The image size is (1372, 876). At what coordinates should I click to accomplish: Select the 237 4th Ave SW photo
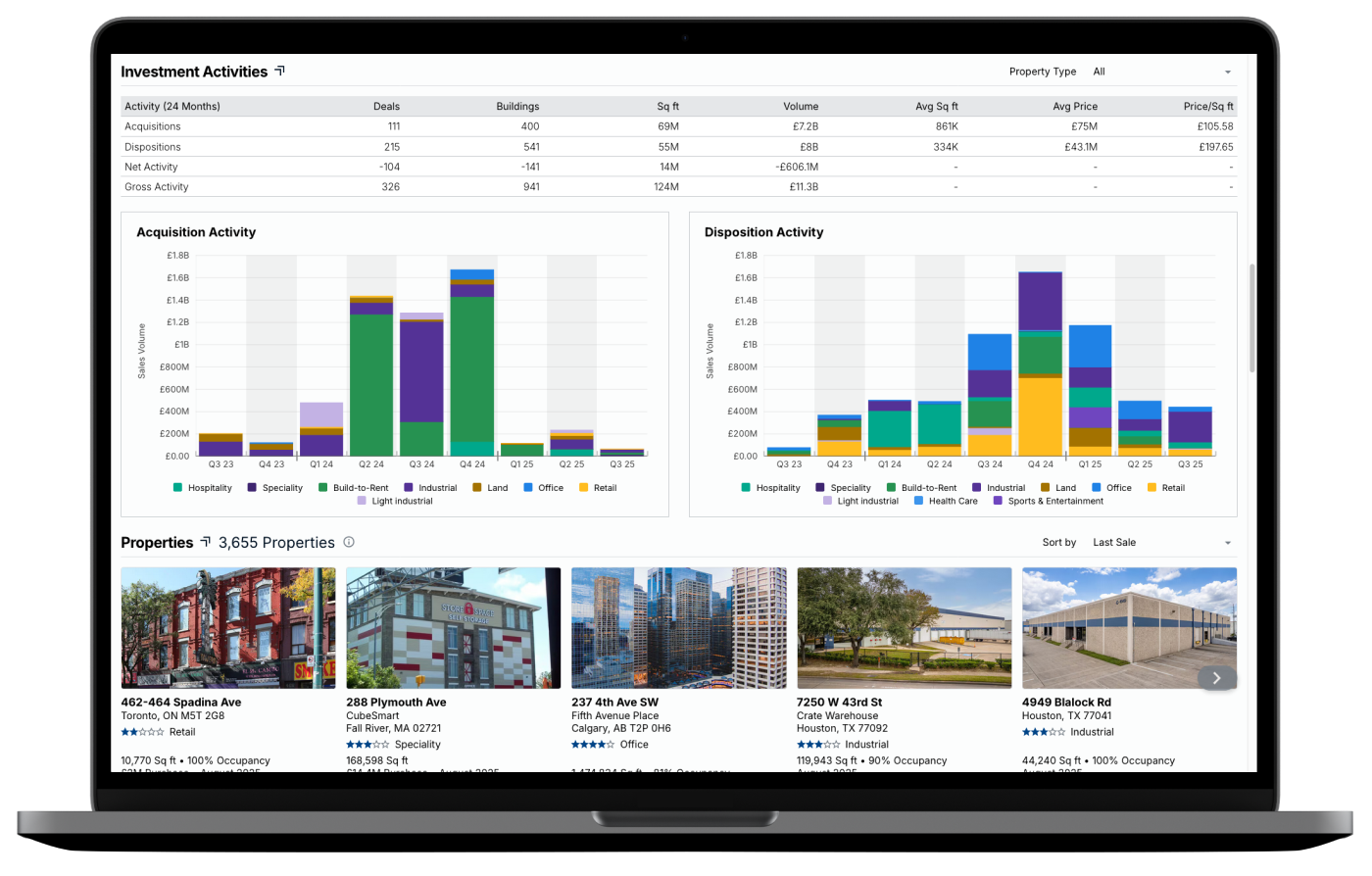tap(678, 628)
